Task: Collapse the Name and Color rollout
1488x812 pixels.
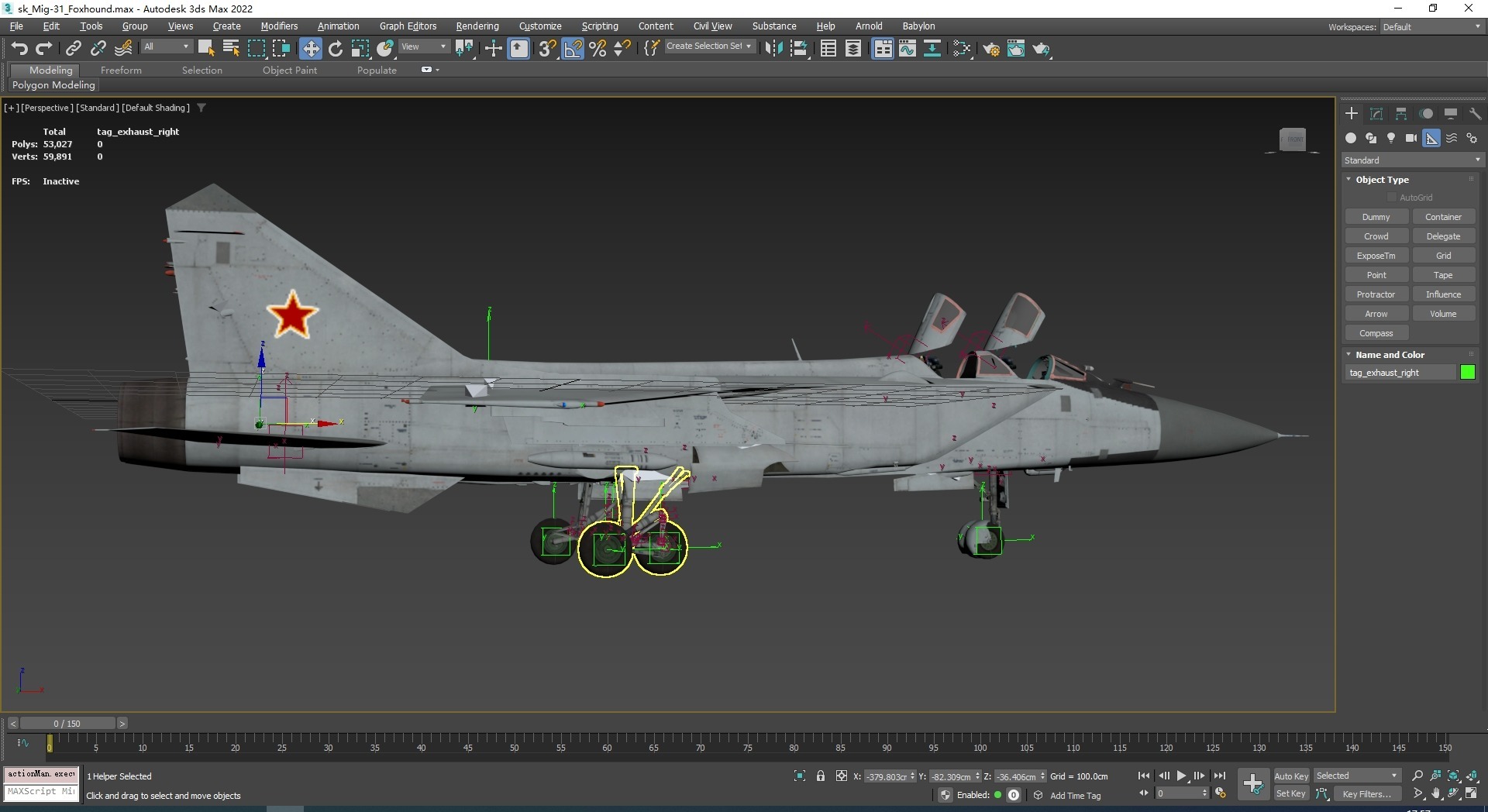Action: (x=1390, y=355)
